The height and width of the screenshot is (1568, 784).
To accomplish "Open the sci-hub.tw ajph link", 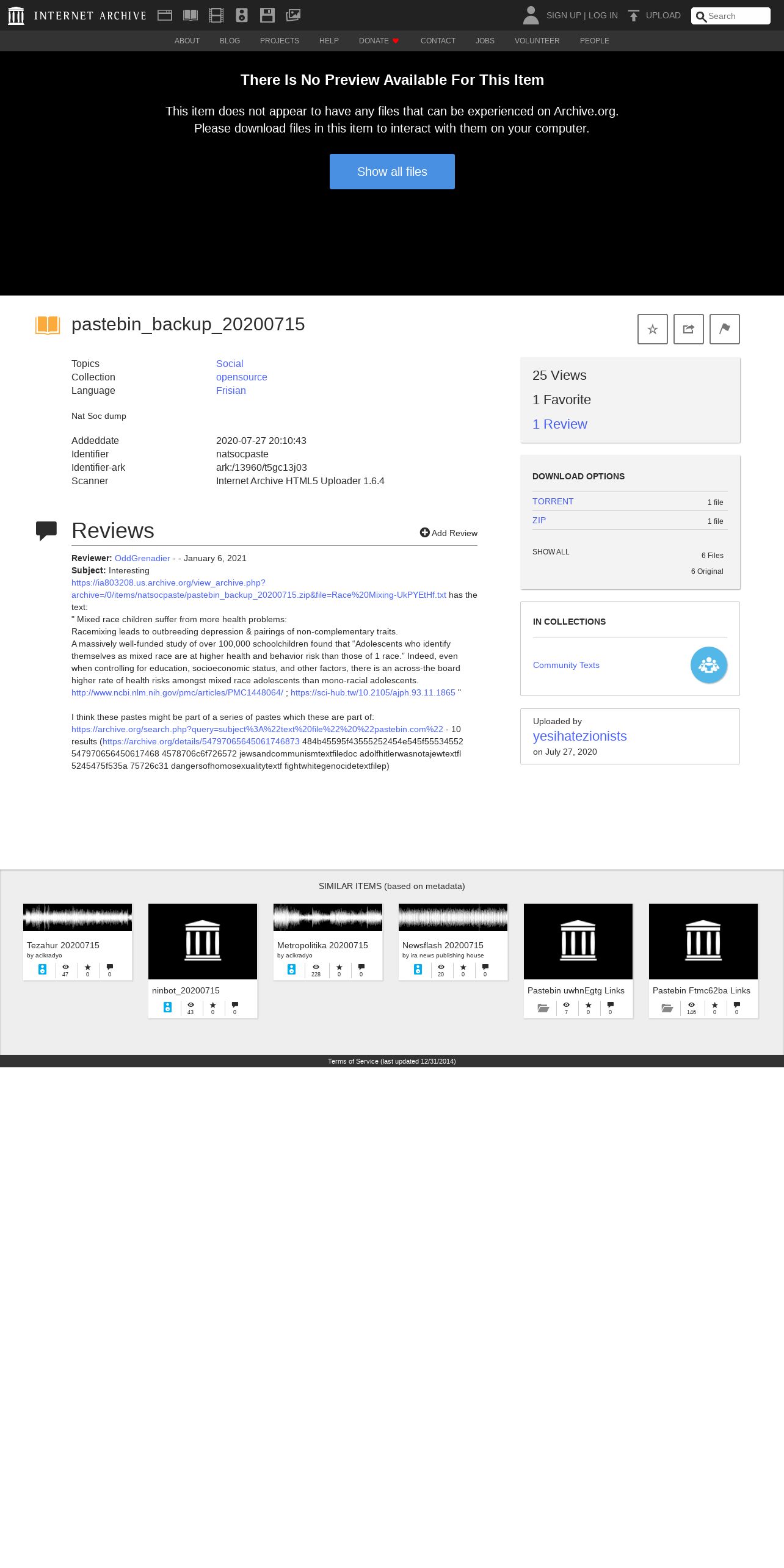I will pos(373,692).
